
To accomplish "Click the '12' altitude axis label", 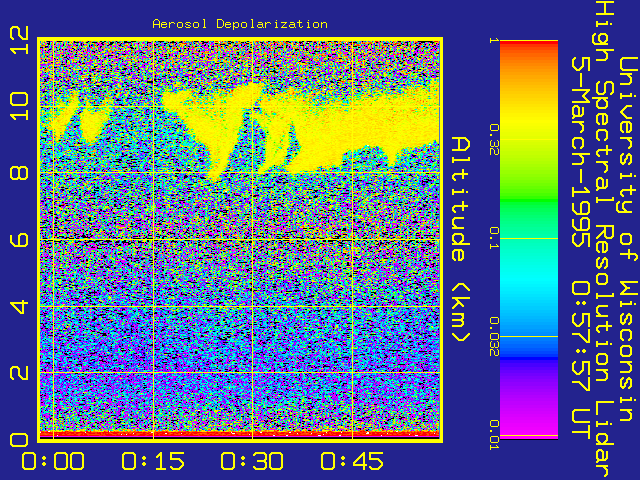I will 19,40.
